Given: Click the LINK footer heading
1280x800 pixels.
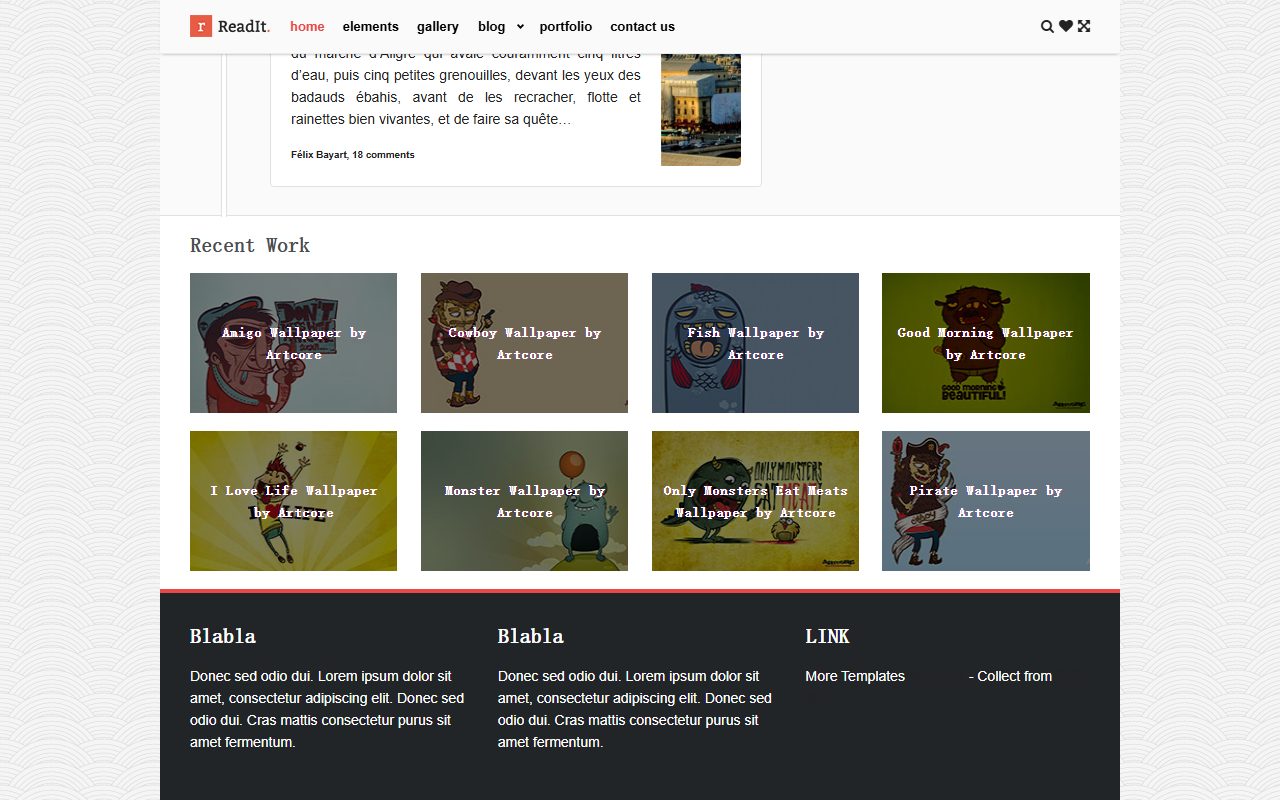Looking at the screenshot, I should click(x=827, y=636).
